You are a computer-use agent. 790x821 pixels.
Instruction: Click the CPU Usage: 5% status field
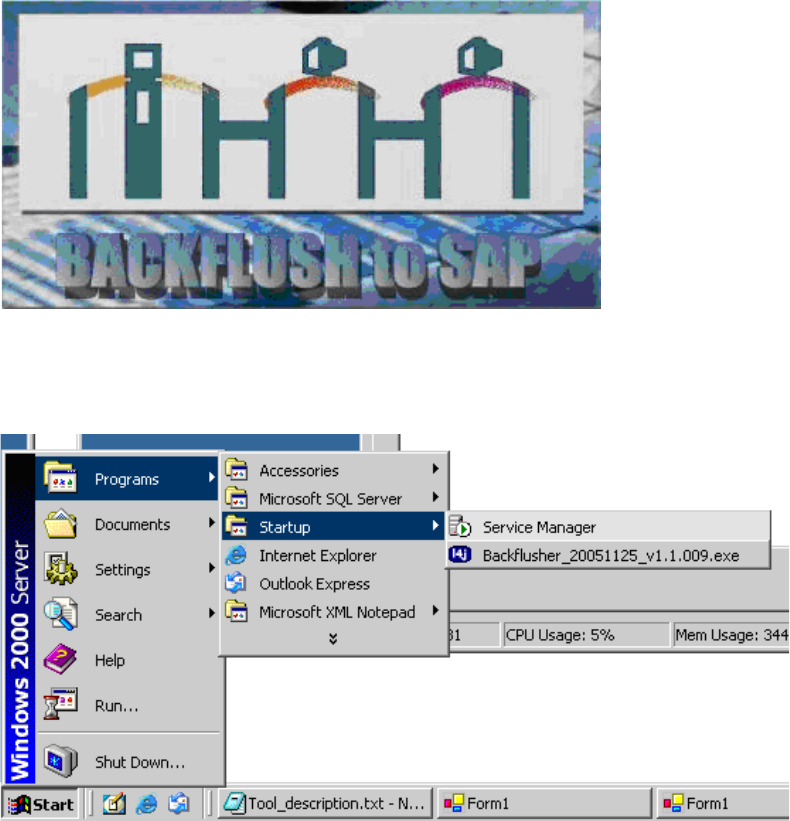(586, 635)
